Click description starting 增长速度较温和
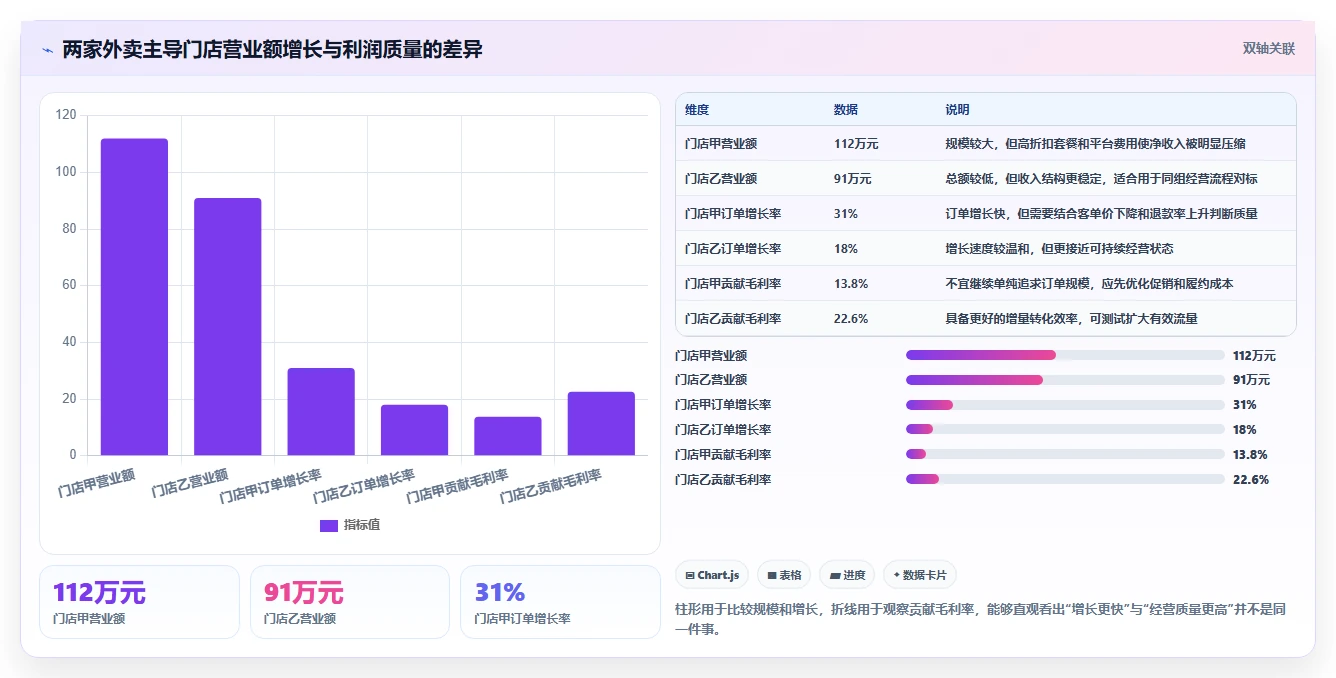 coord(1059,249)
